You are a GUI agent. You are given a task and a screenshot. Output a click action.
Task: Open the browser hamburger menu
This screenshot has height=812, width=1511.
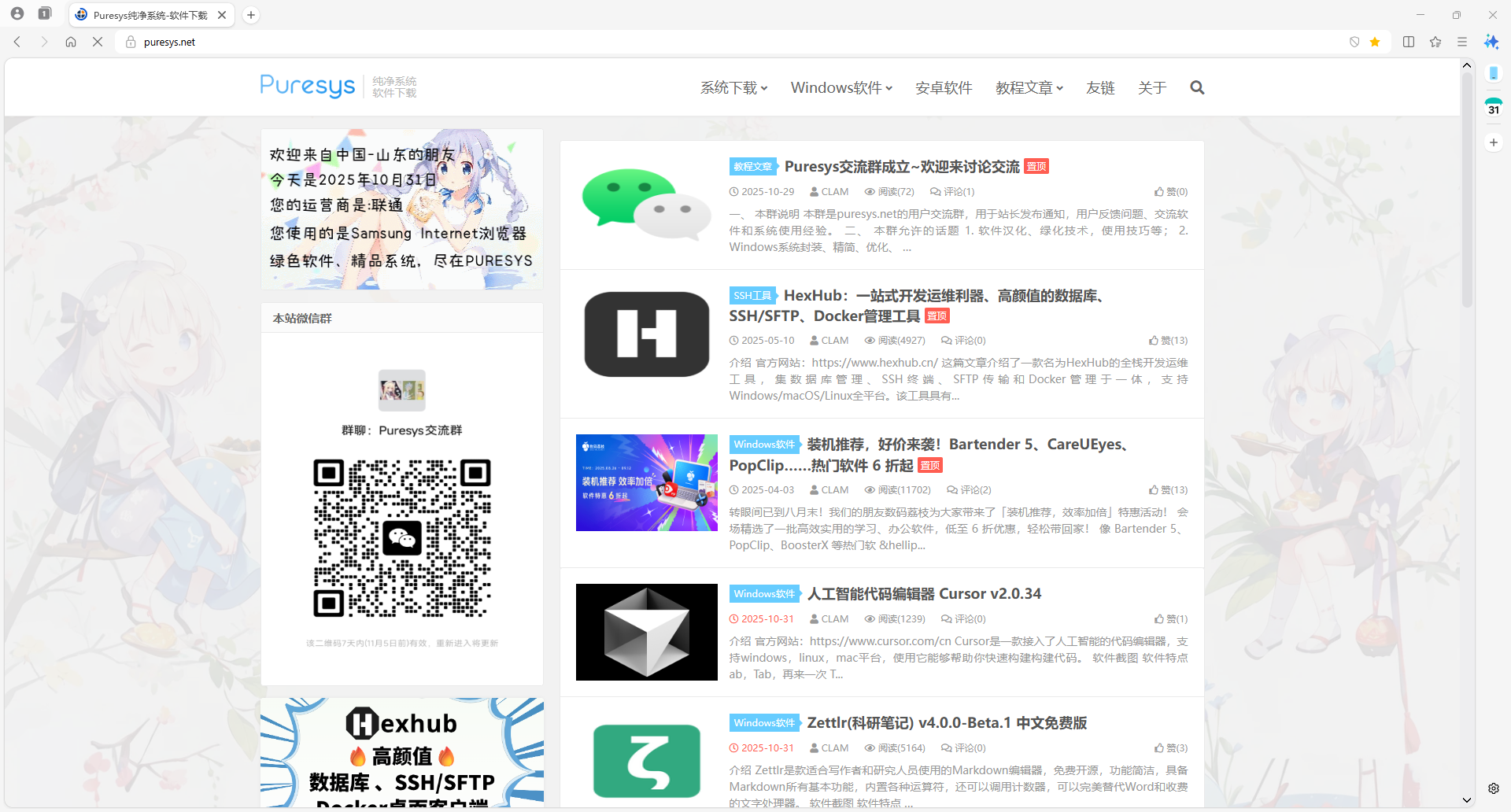click(1462, 42)
